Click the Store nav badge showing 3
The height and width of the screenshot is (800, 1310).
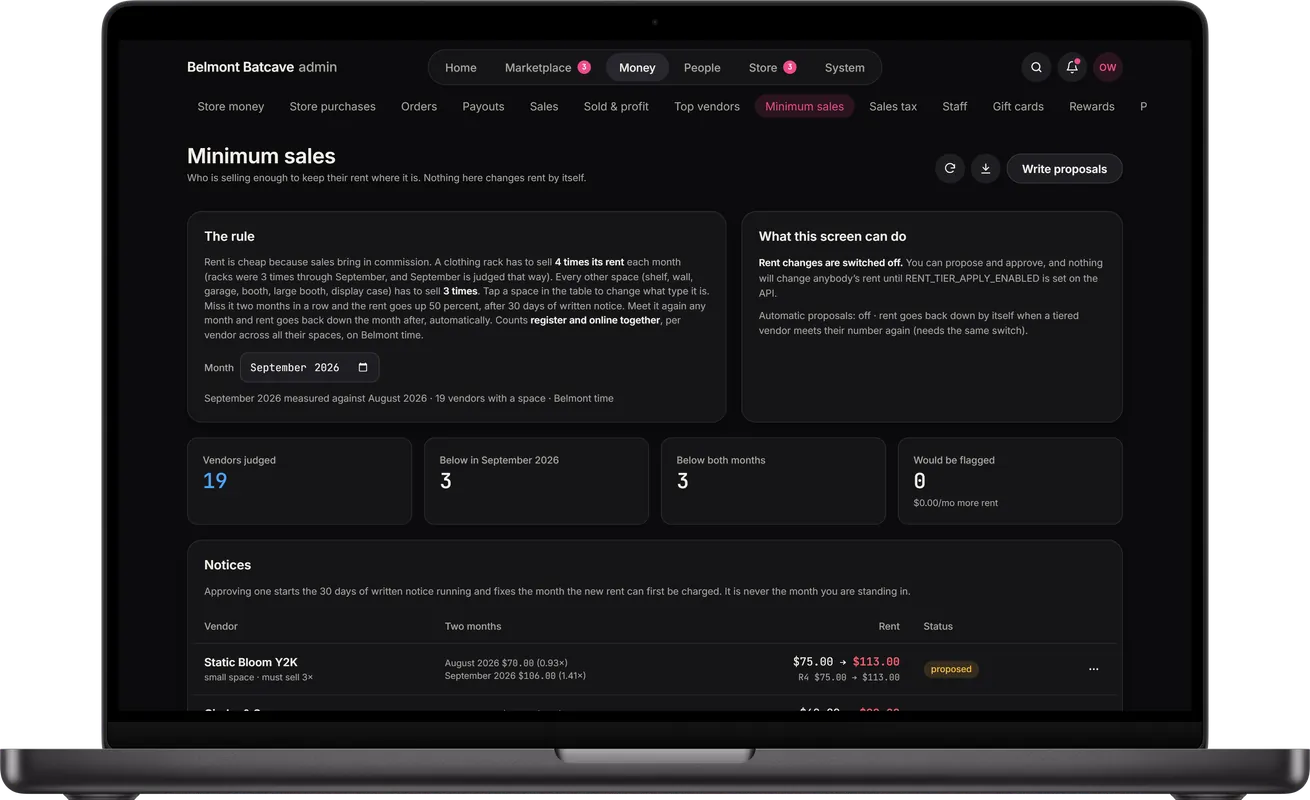tap(790, 68)
